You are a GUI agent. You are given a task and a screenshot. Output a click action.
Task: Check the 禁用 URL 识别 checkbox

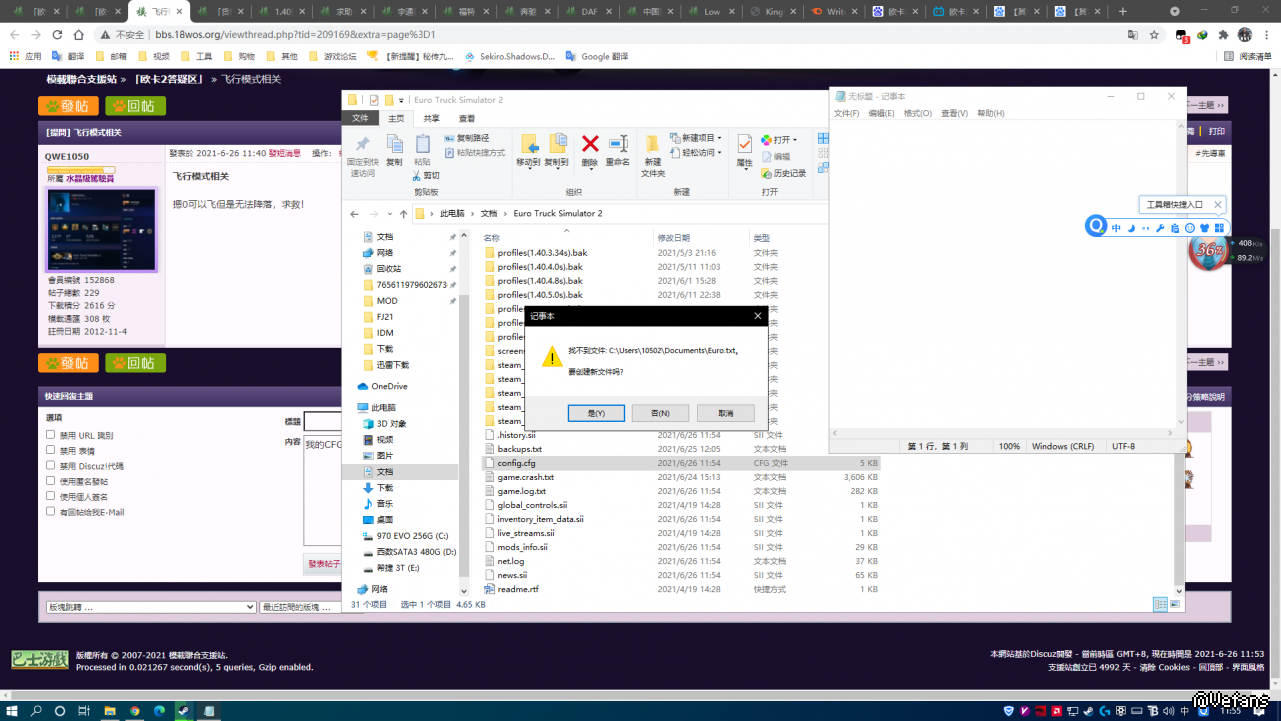coord(51,435)
